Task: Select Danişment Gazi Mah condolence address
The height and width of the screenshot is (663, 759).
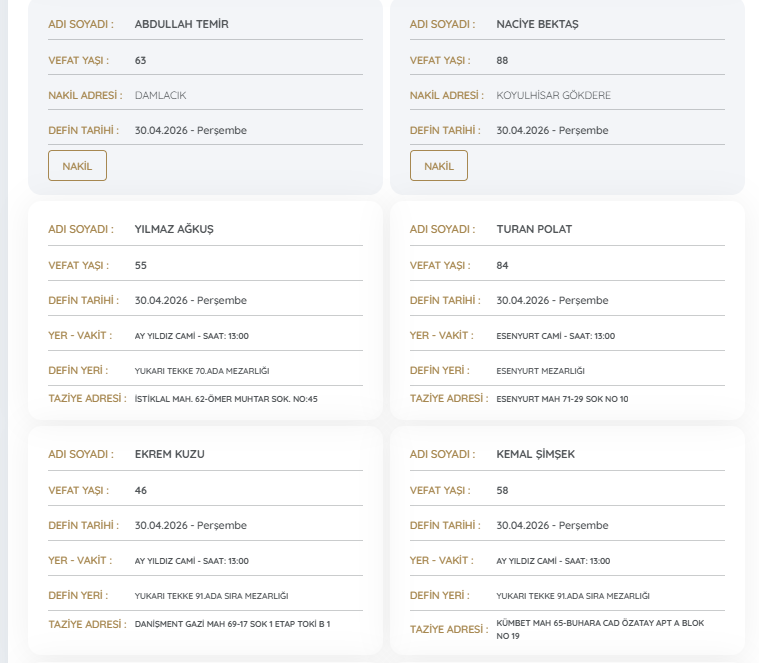Action: [x=232, y=624]
